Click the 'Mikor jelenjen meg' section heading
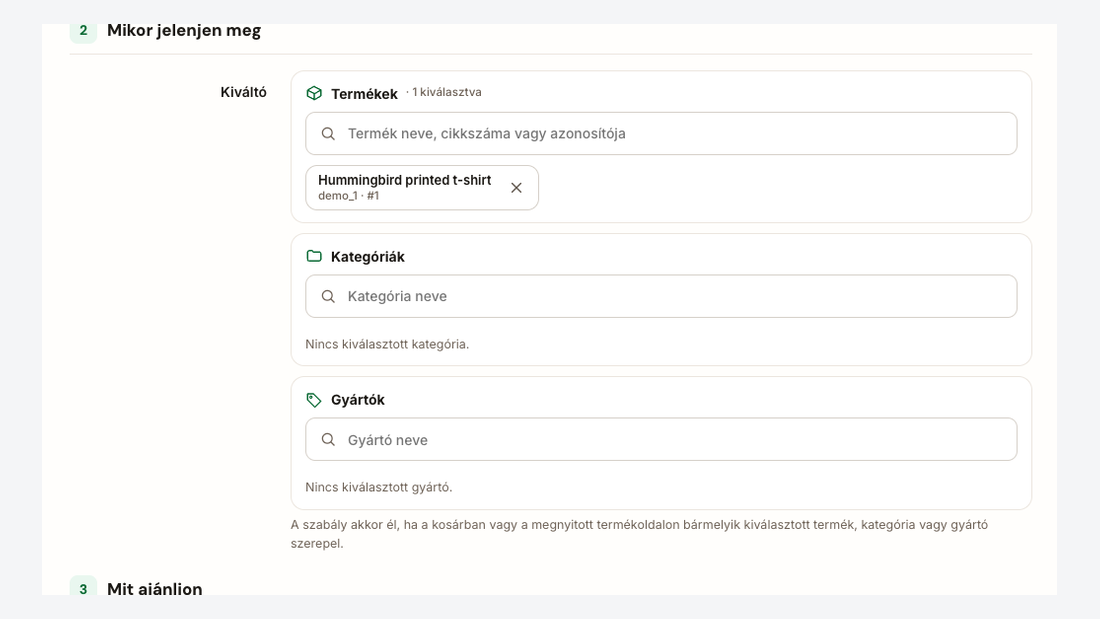 click(x=184, y=31)
